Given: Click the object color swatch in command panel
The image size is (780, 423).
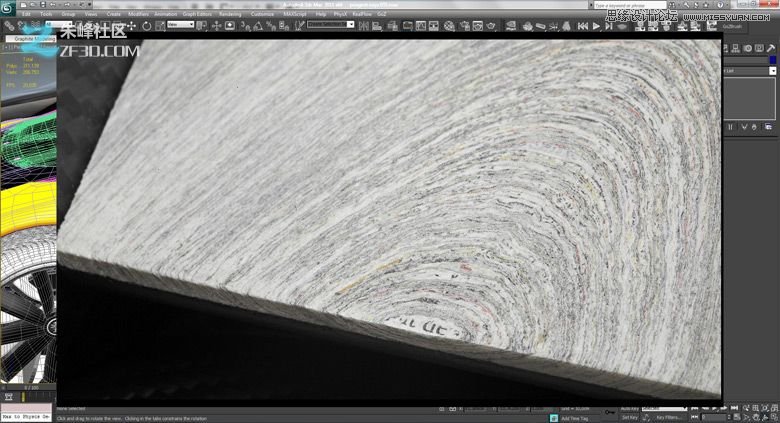Looking at the screenshot, I should pyautogui.click(x=773, y=60).
